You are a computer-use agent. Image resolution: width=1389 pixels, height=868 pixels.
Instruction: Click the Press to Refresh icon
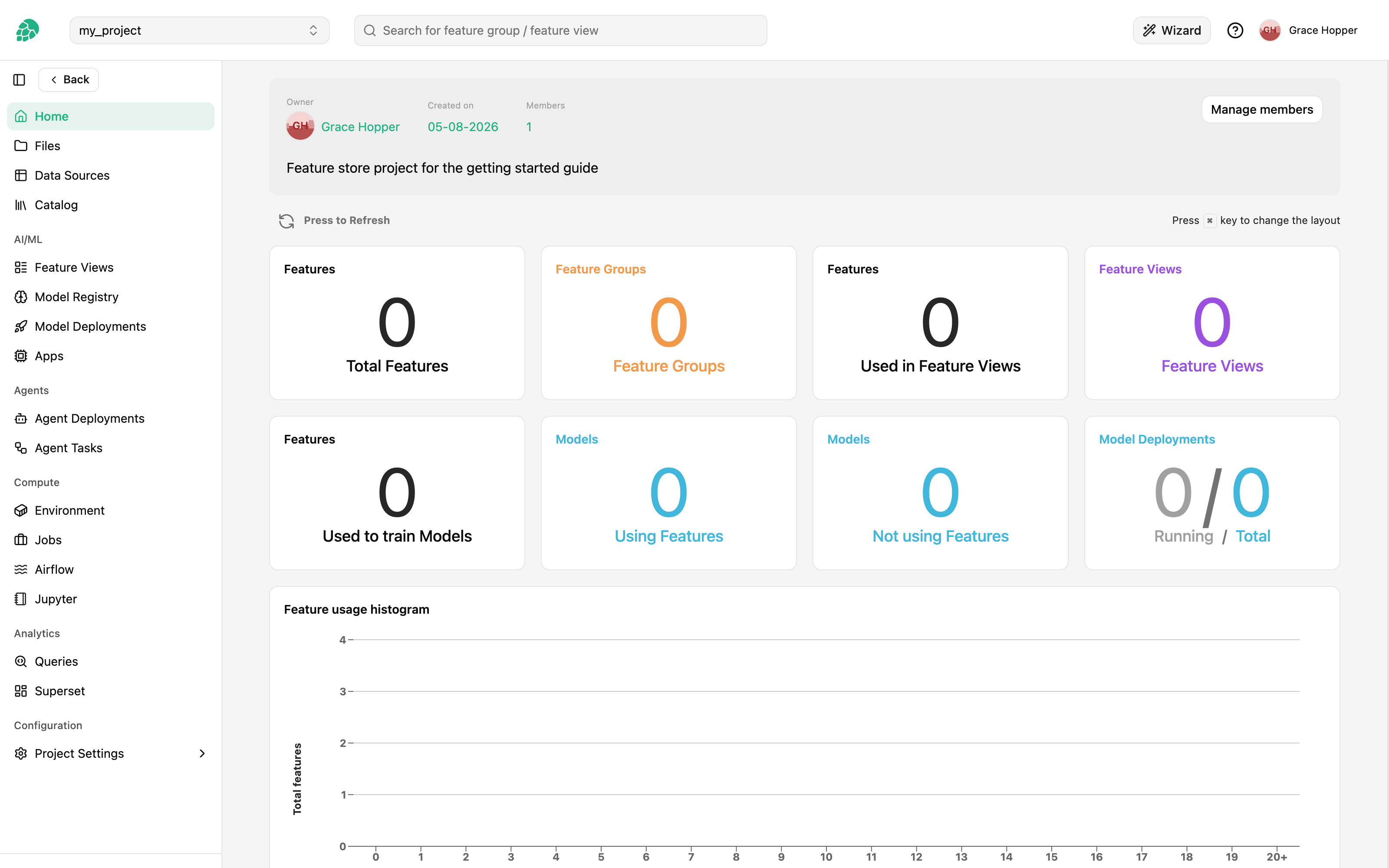coord(286,220)
